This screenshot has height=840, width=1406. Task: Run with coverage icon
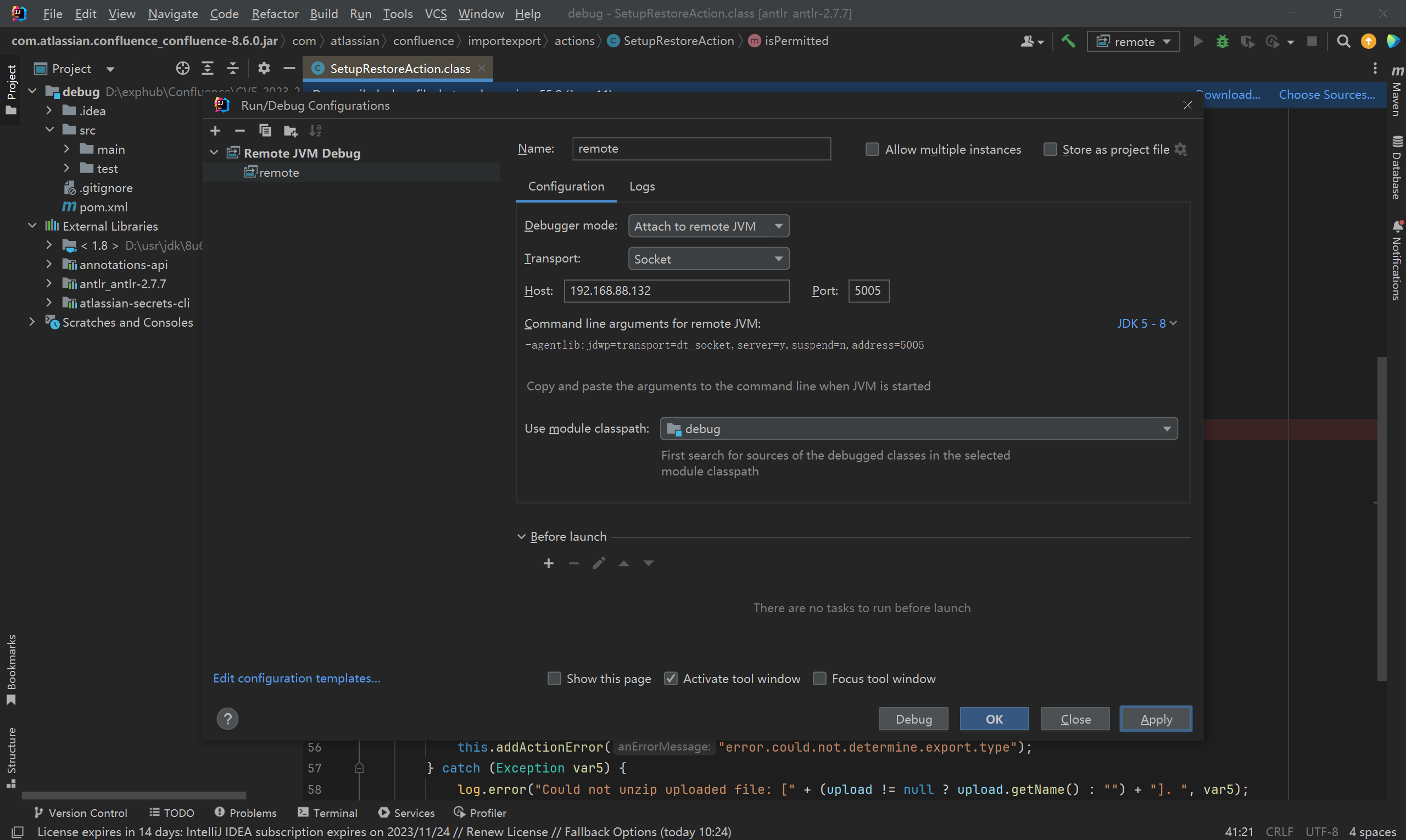click(1247, 41)
